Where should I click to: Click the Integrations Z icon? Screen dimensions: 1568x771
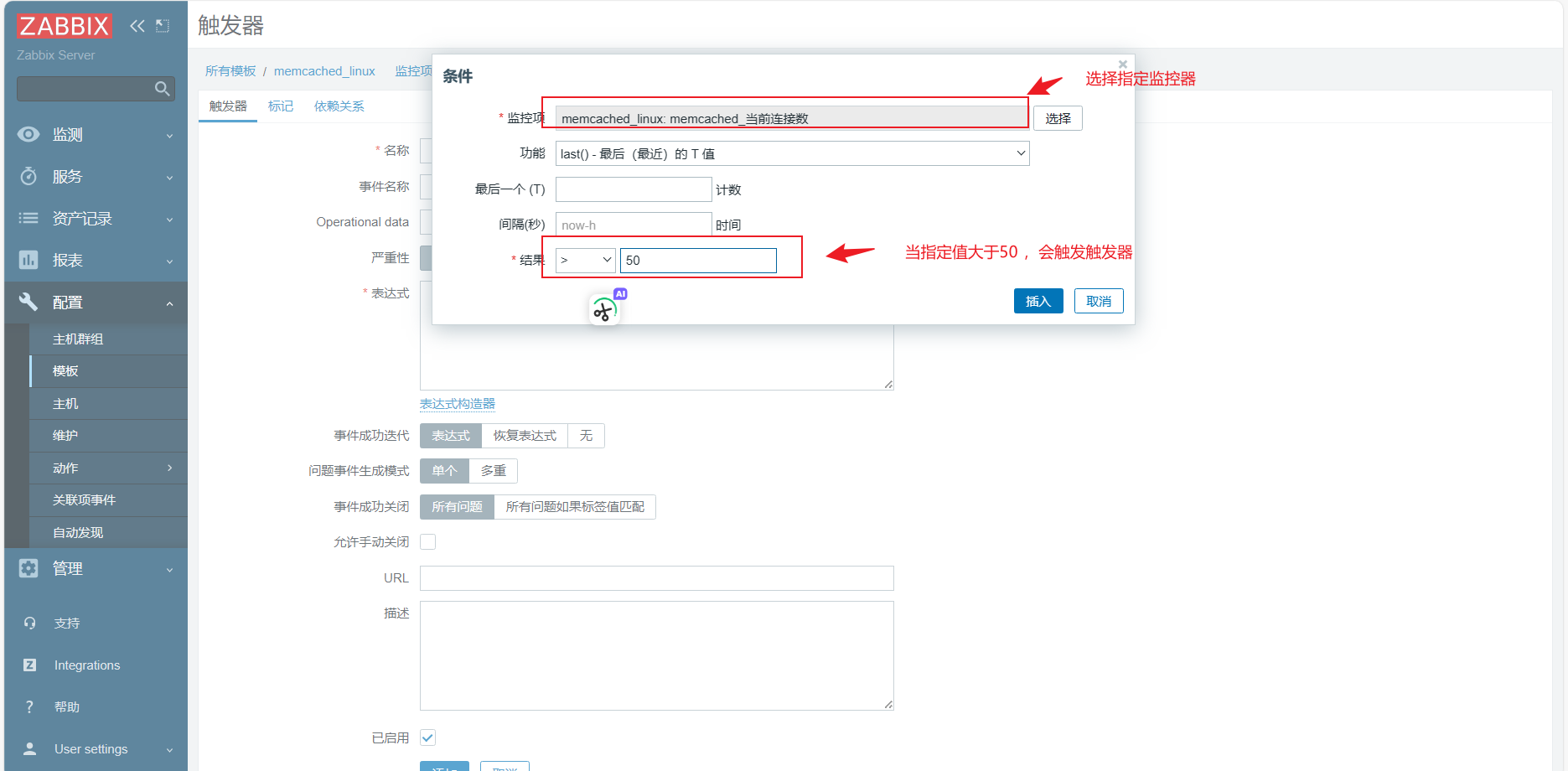click(x=30, y=665)
